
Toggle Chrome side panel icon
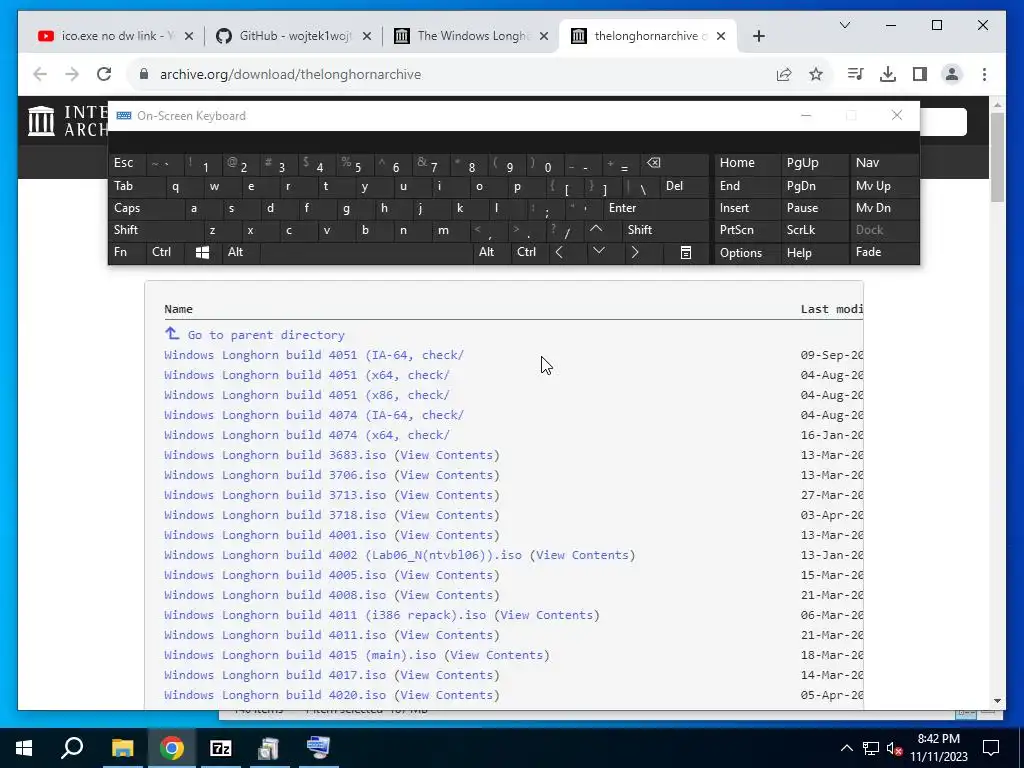920,74
